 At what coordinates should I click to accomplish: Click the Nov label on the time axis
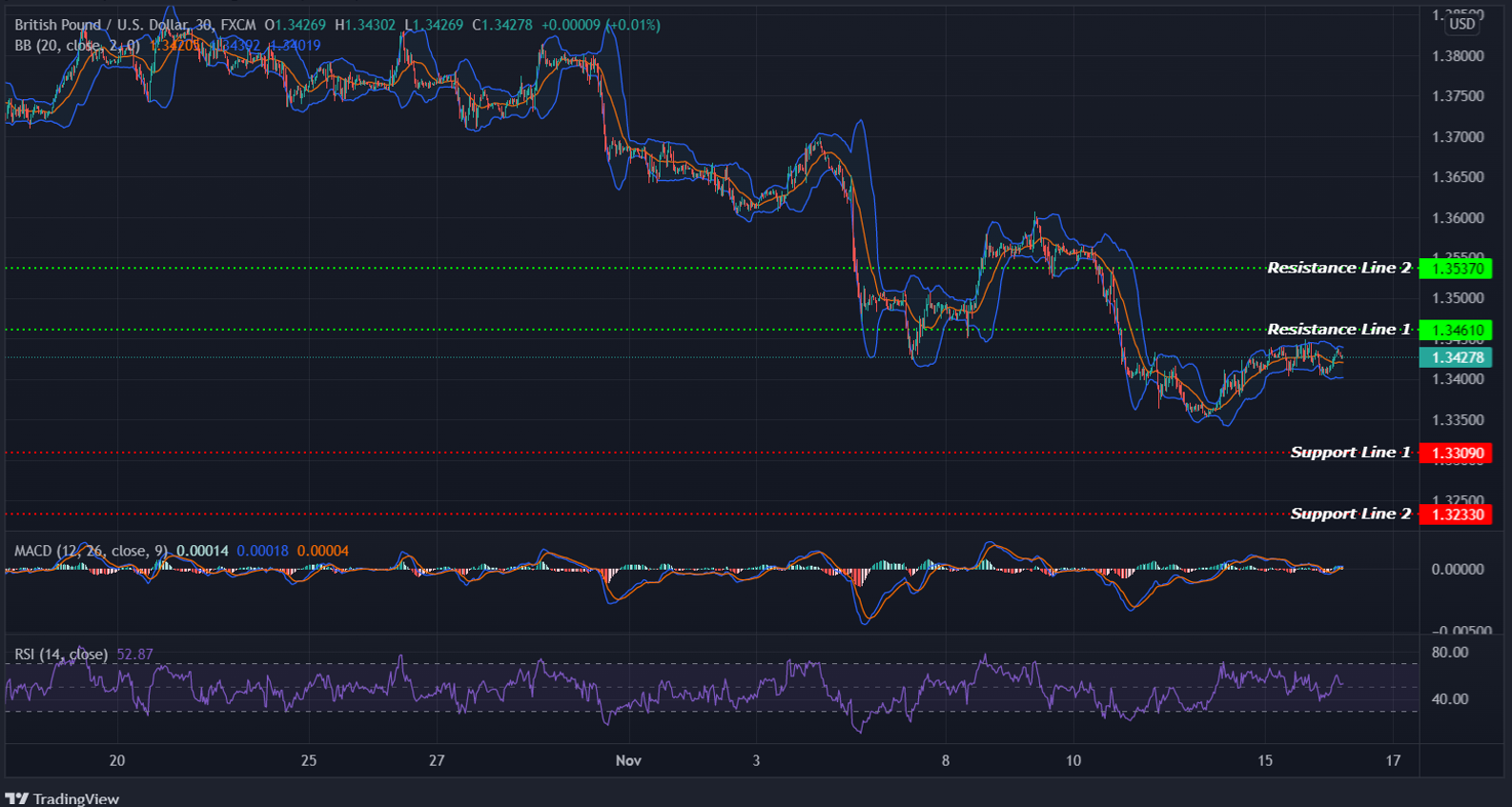[x=628, y=760]
